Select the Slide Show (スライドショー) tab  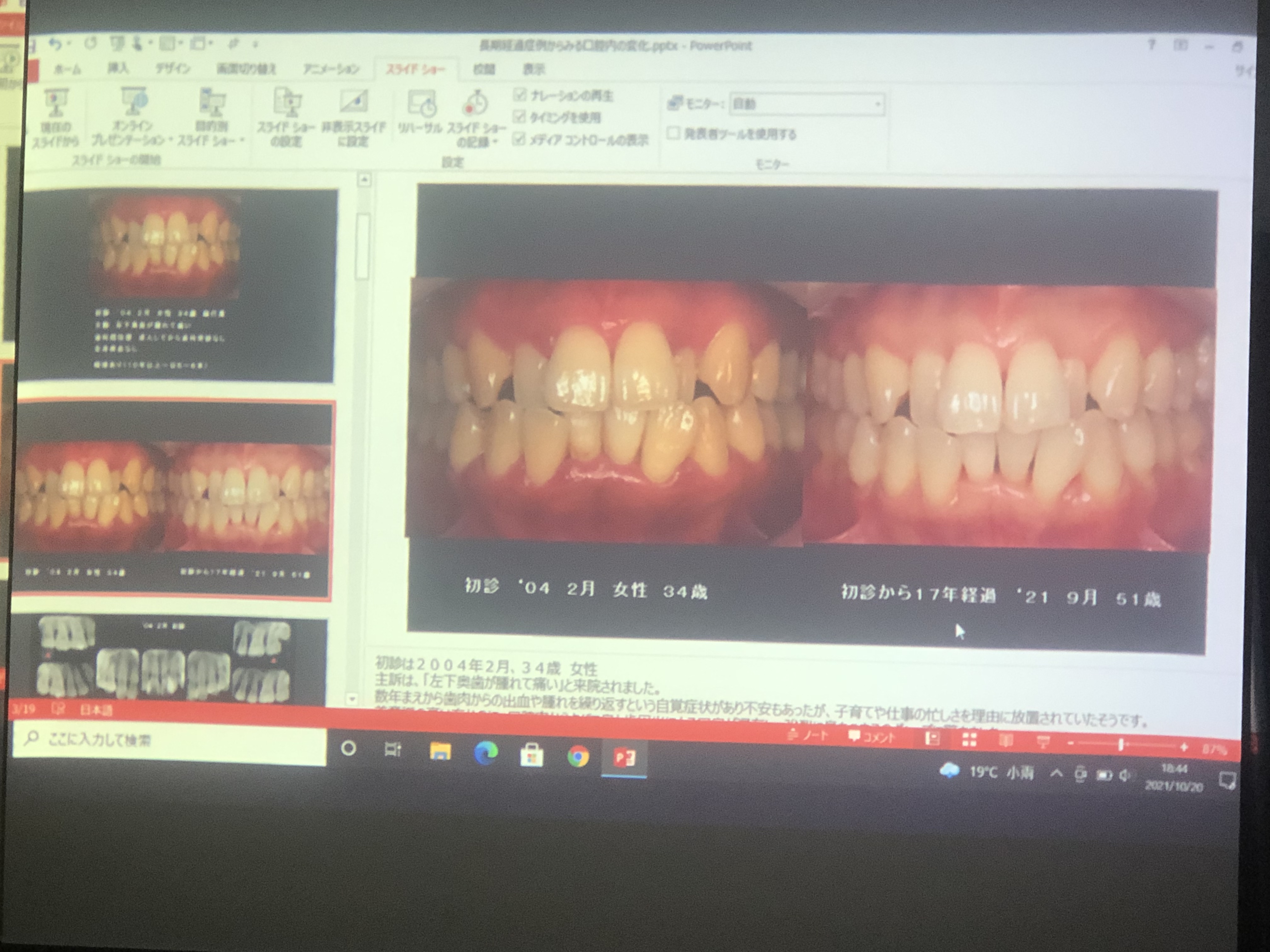point(416,70)
